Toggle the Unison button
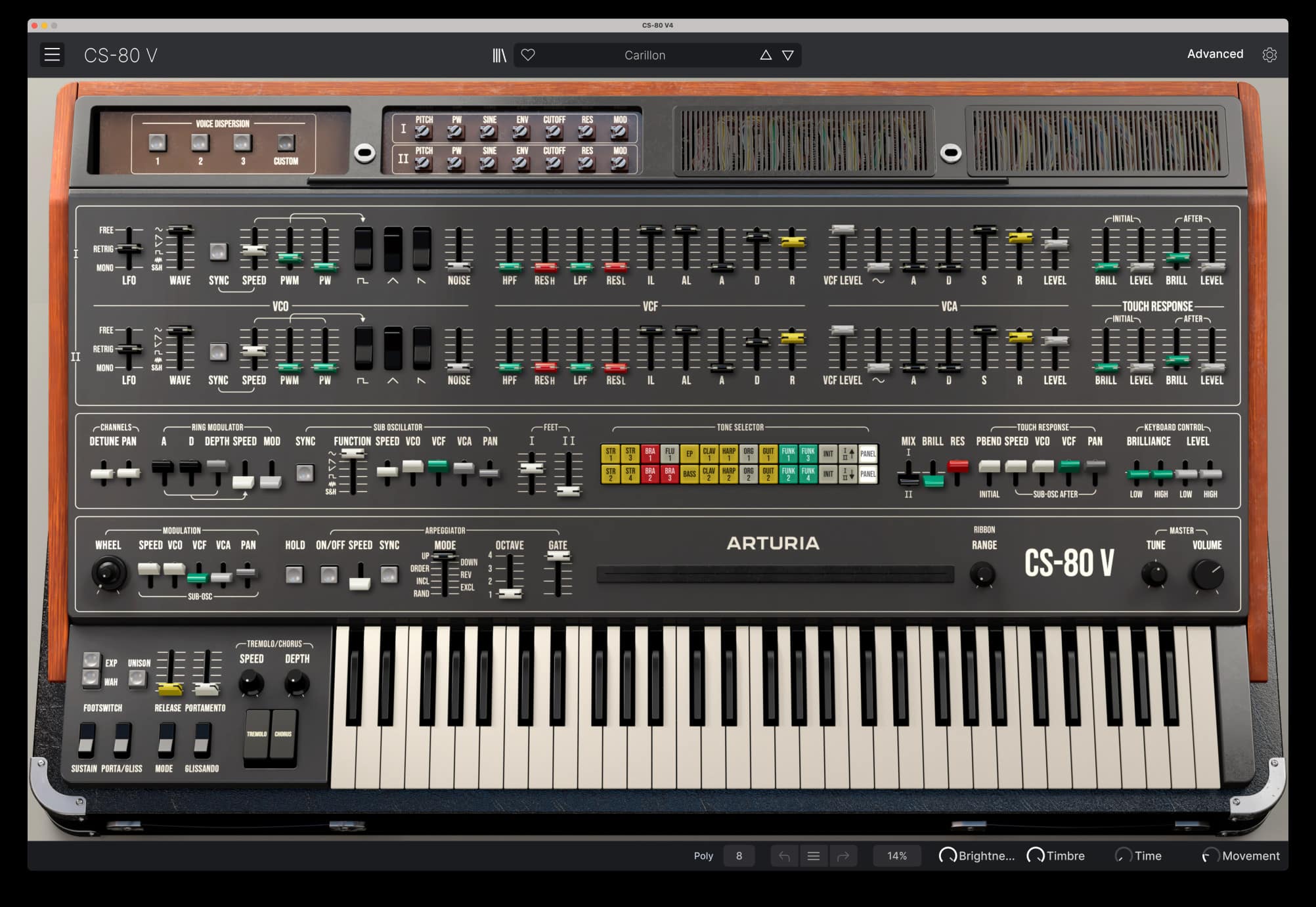 click(137, 678)
